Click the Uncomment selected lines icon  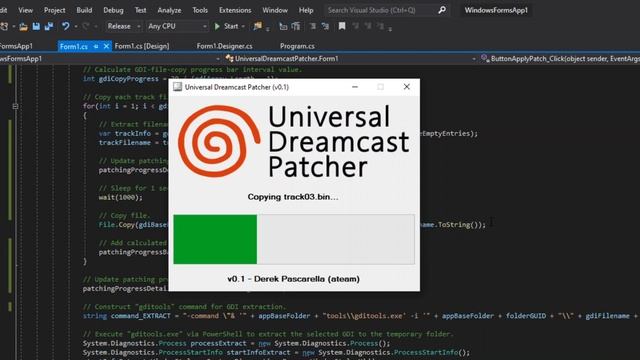tap(325, 27)
